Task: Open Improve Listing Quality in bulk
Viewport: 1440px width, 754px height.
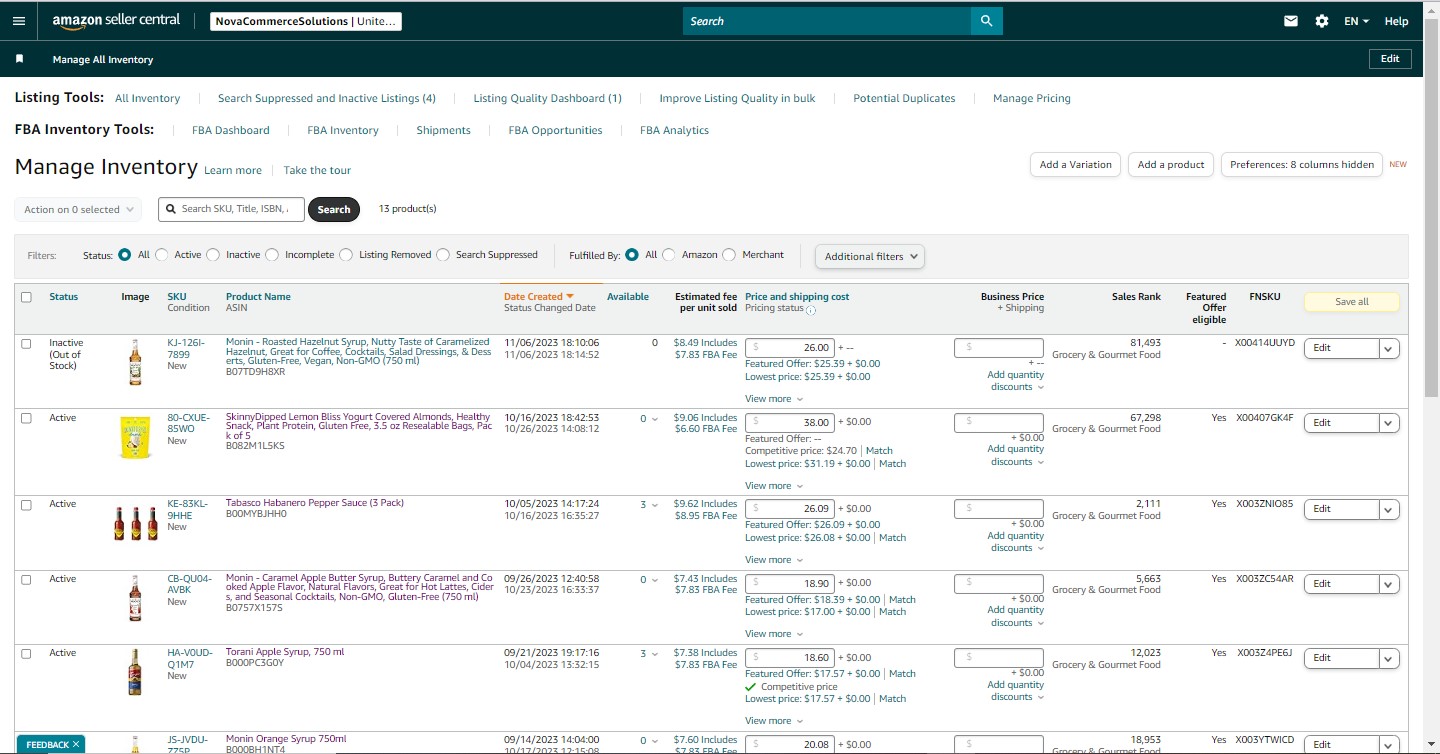Action: (737, 98)
